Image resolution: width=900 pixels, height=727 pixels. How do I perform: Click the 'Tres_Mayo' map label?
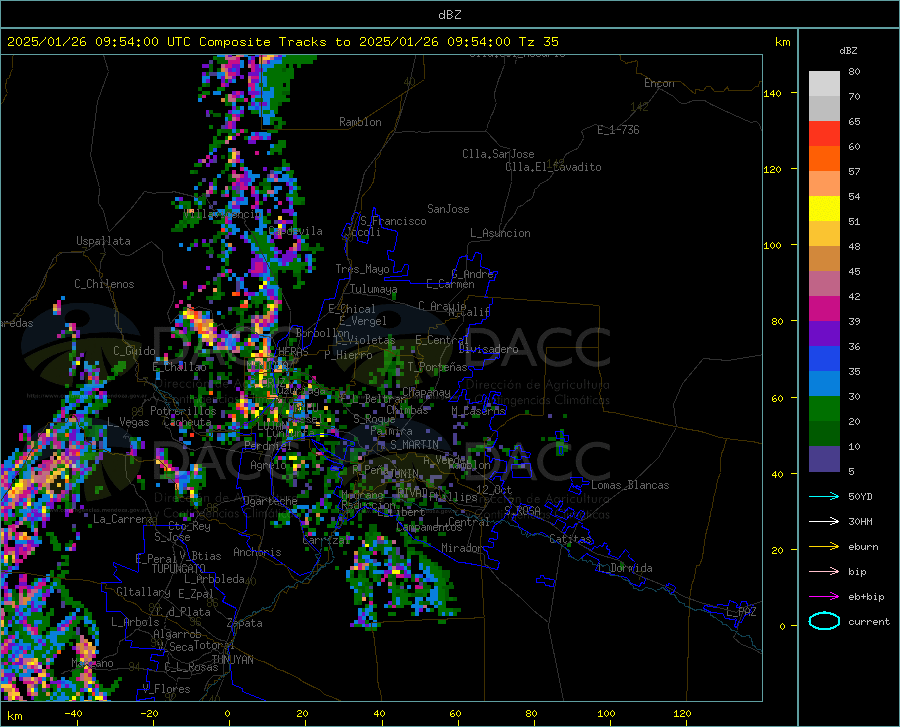(362, 269)
